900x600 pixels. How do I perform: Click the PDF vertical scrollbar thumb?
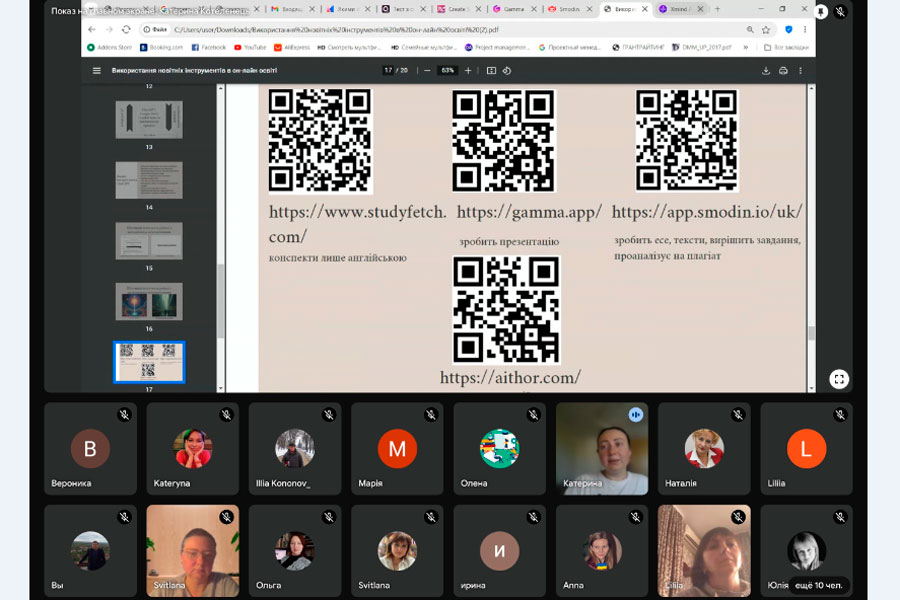coord(812,333)
